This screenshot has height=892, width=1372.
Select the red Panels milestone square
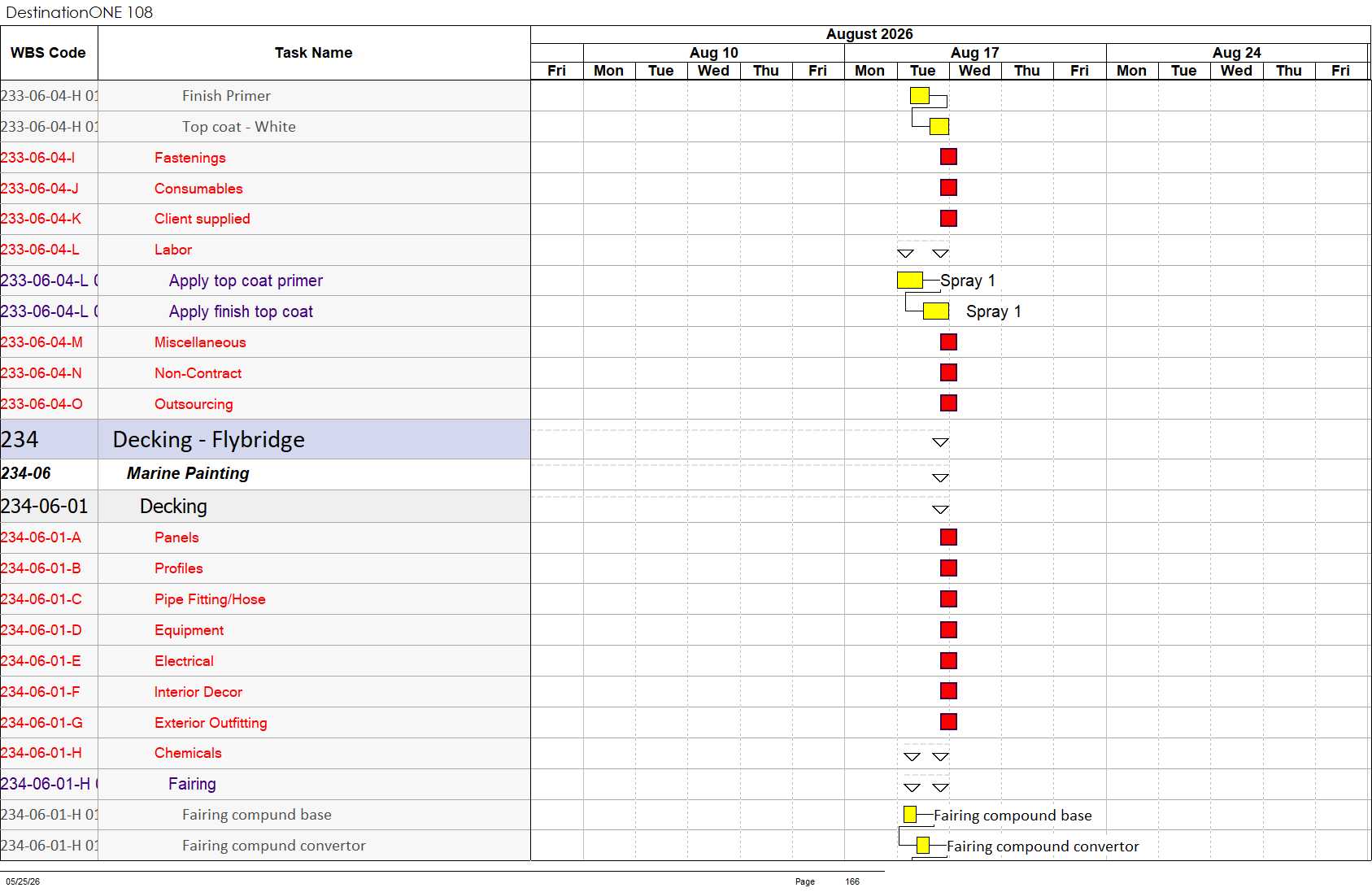point(948,537)
